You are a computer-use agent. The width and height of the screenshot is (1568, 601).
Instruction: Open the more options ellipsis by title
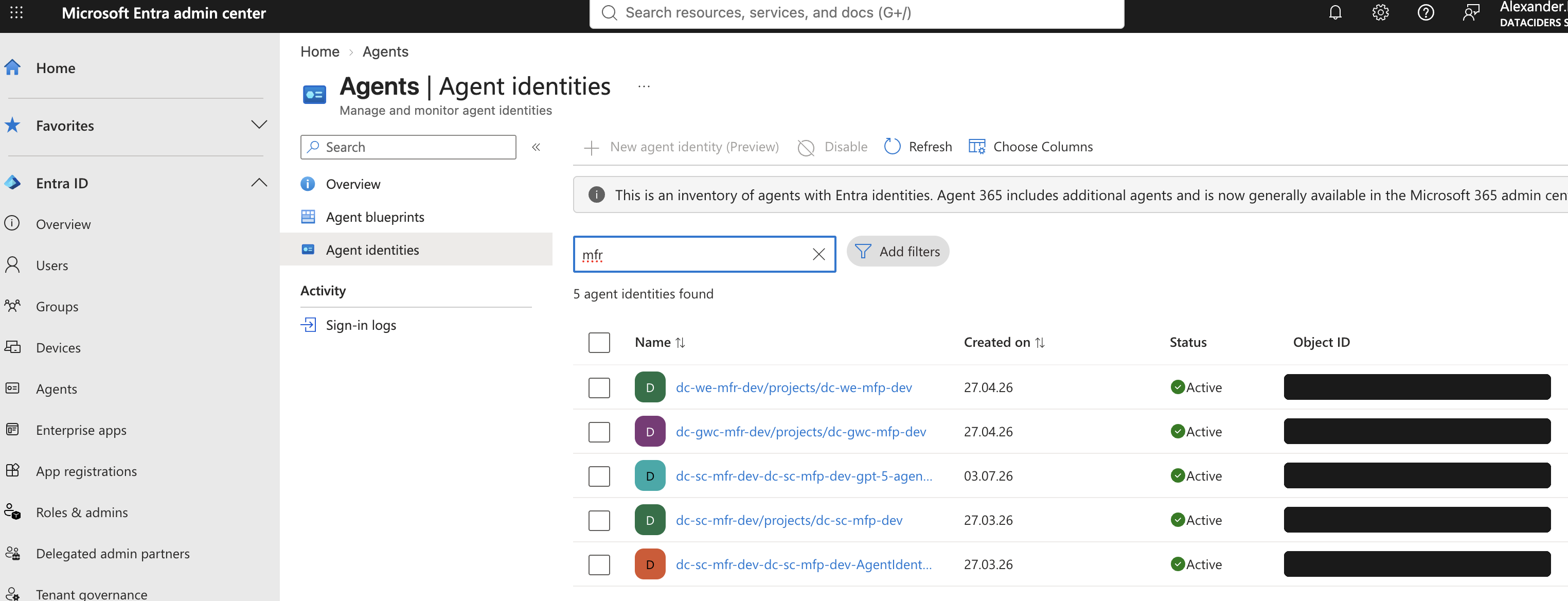(644, 86)
